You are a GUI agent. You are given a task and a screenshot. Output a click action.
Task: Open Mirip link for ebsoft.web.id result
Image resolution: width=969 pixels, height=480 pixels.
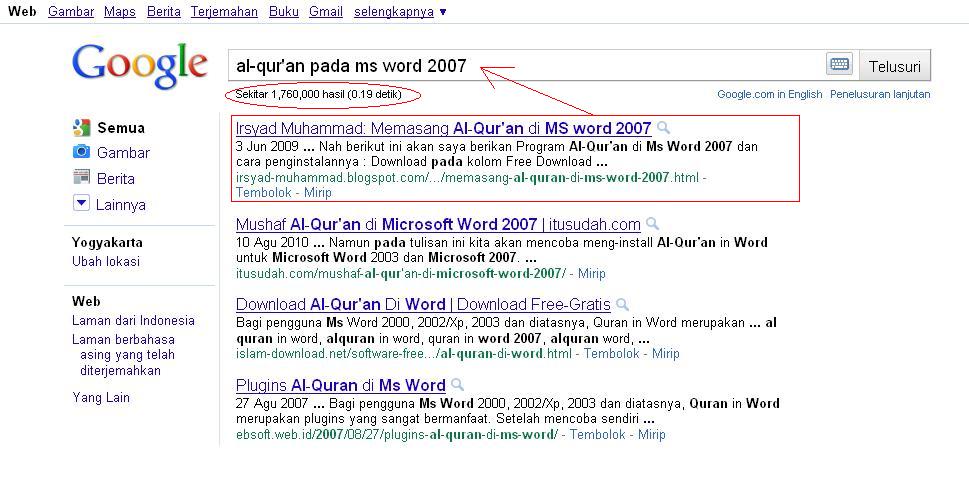tap(651, 434)
